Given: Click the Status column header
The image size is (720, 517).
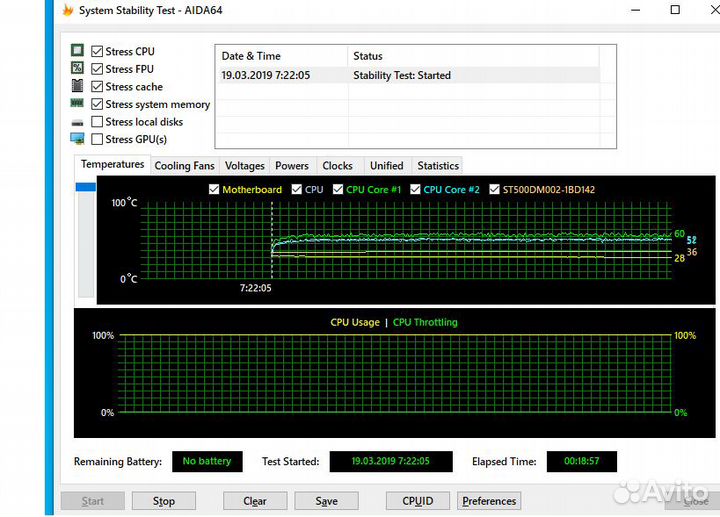Looking at the screenshot, I should 473,56.
